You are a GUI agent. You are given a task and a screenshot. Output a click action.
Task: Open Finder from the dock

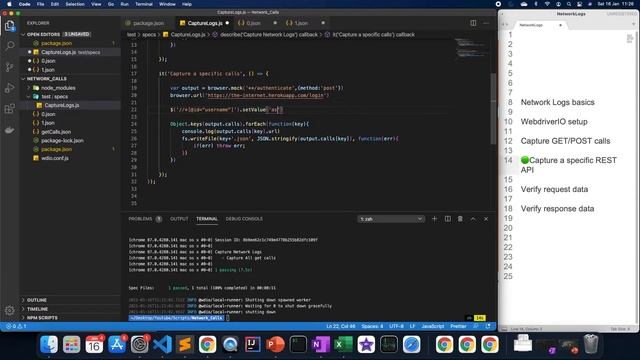[49, 344]
